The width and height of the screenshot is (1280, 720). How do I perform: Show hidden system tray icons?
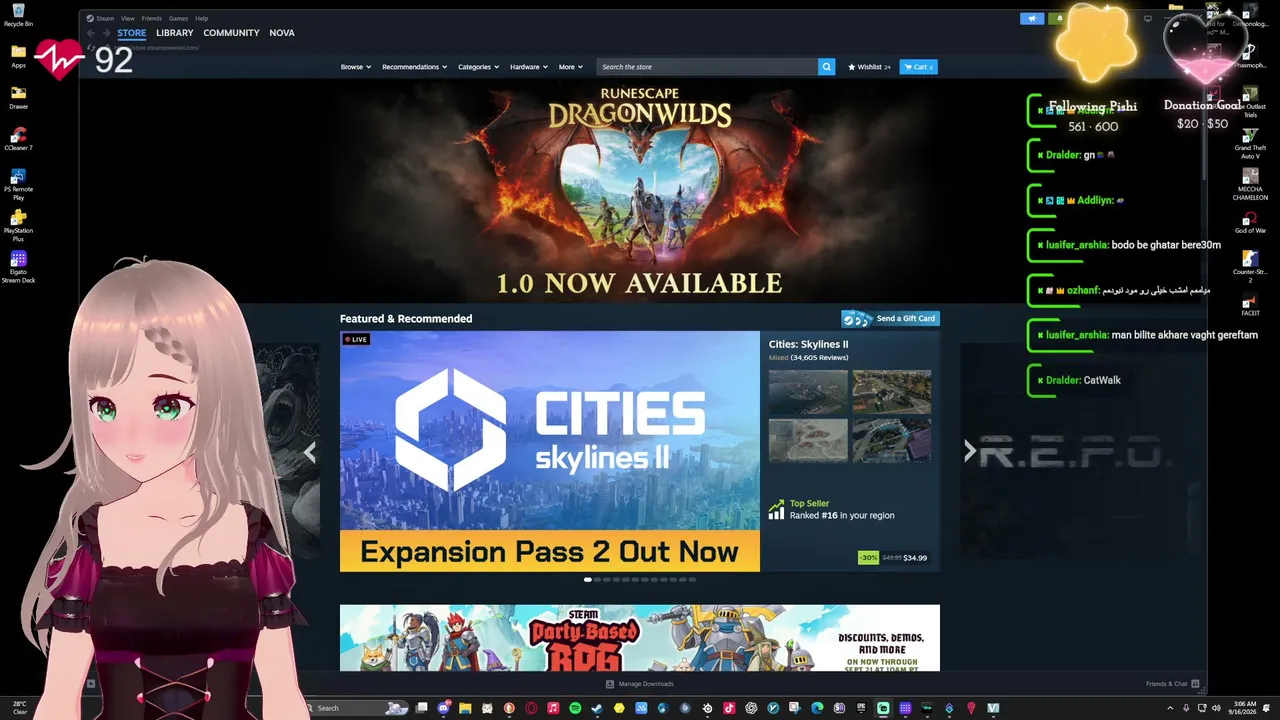click(x=1170, y=708)
